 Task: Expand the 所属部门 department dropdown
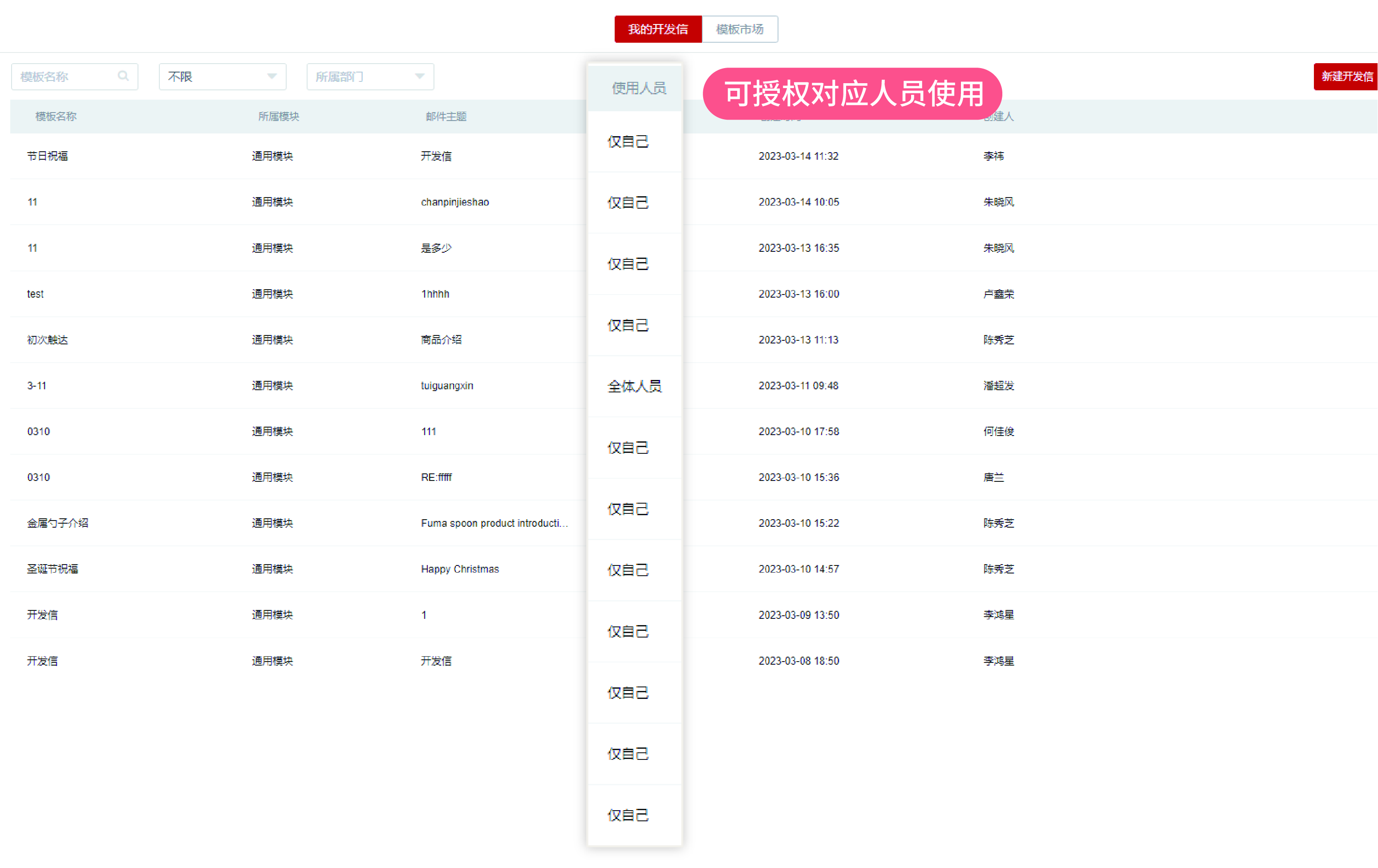coord(419,76)
